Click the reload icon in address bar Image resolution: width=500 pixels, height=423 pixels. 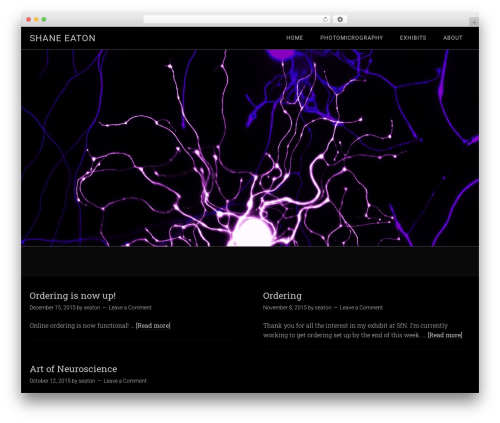tap(325, 20)
